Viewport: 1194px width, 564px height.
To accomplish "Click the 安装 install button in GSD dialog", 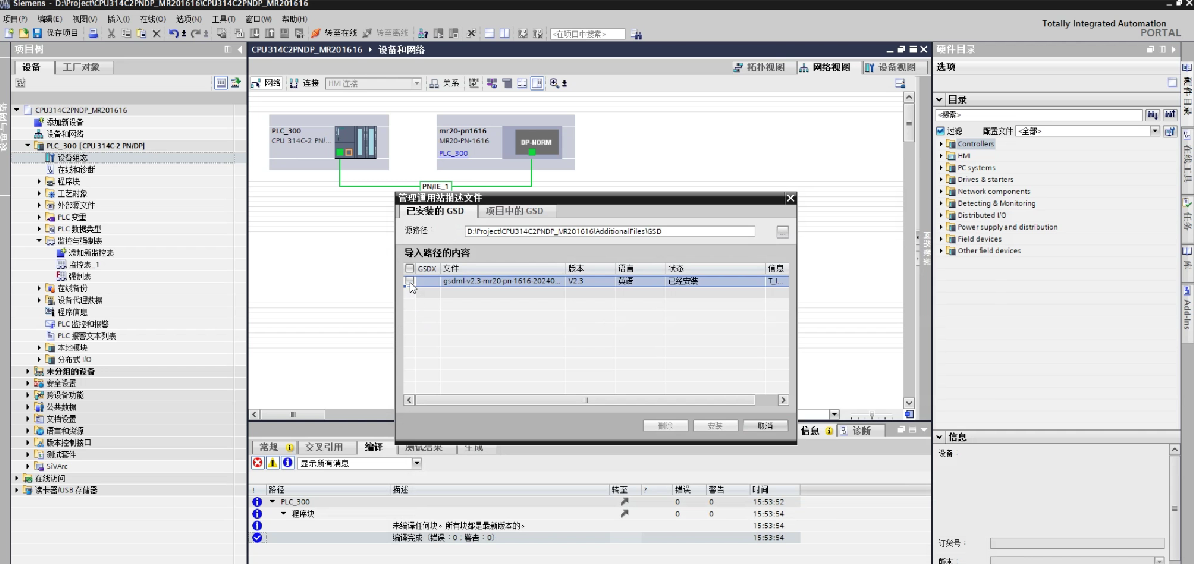I will (x=715, y=425).
